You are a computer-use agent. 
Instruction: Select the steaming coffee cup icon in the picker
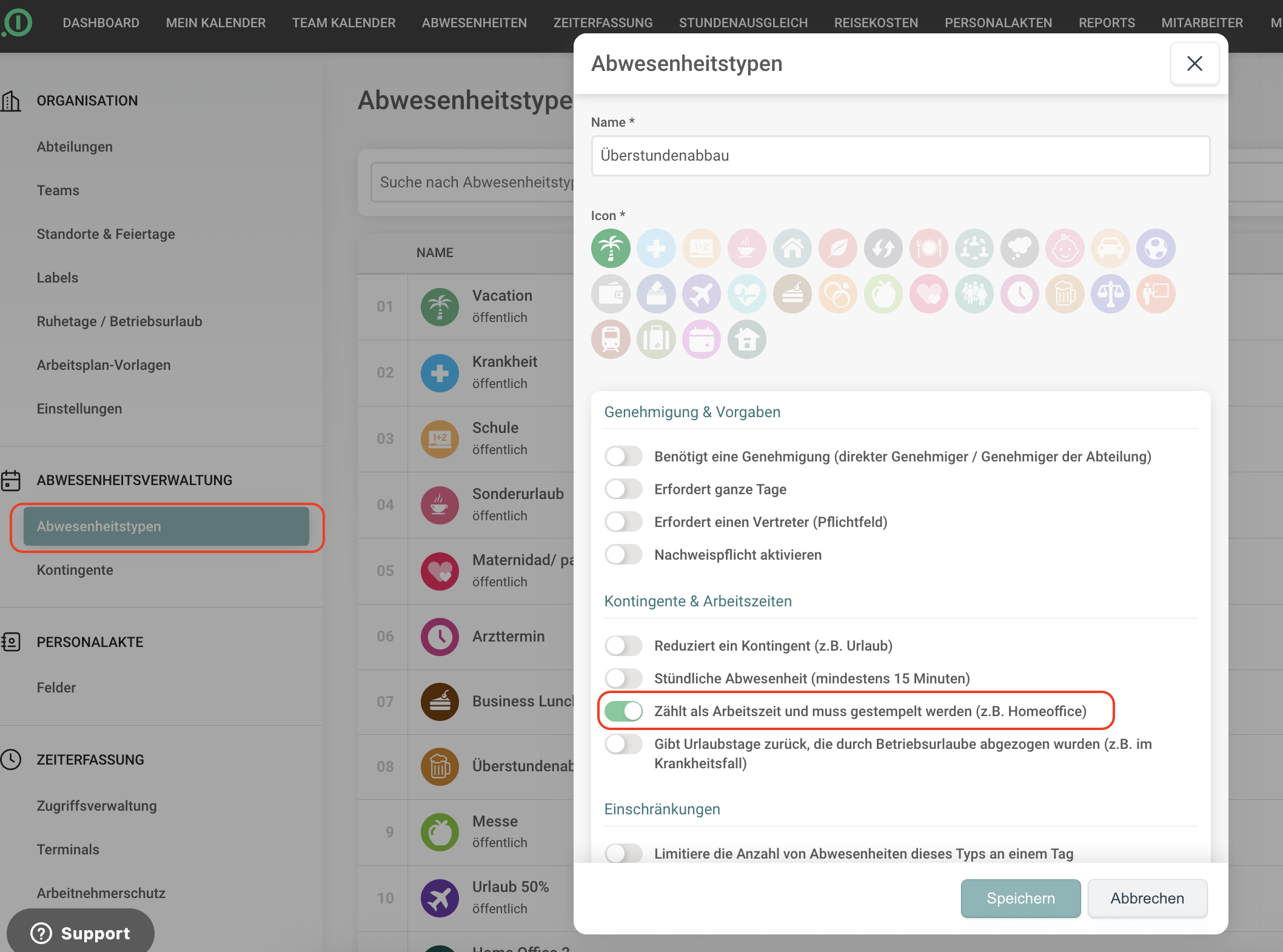tap(747, 249)
